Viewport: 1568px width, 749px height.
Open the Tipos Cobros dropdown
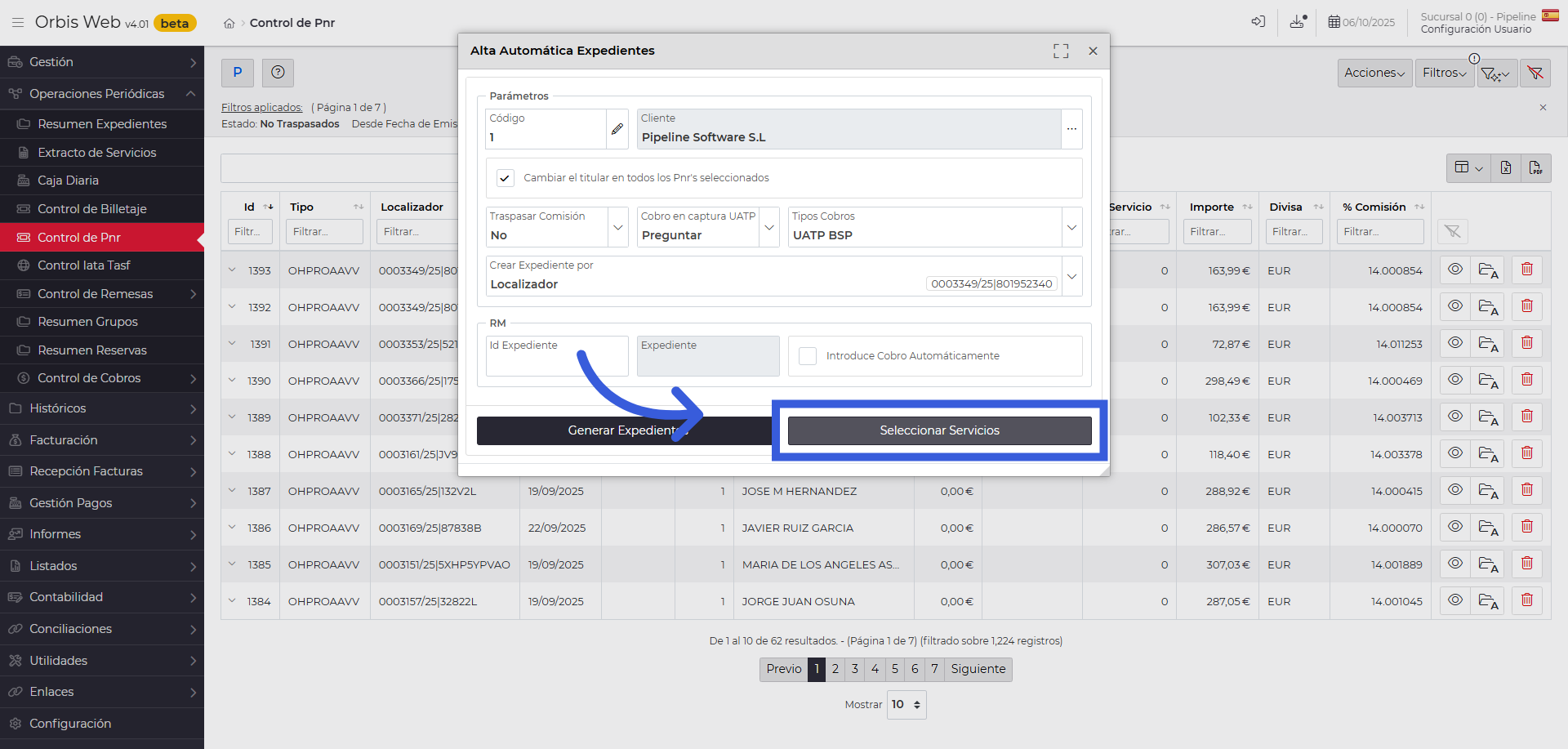(1071, 228)
